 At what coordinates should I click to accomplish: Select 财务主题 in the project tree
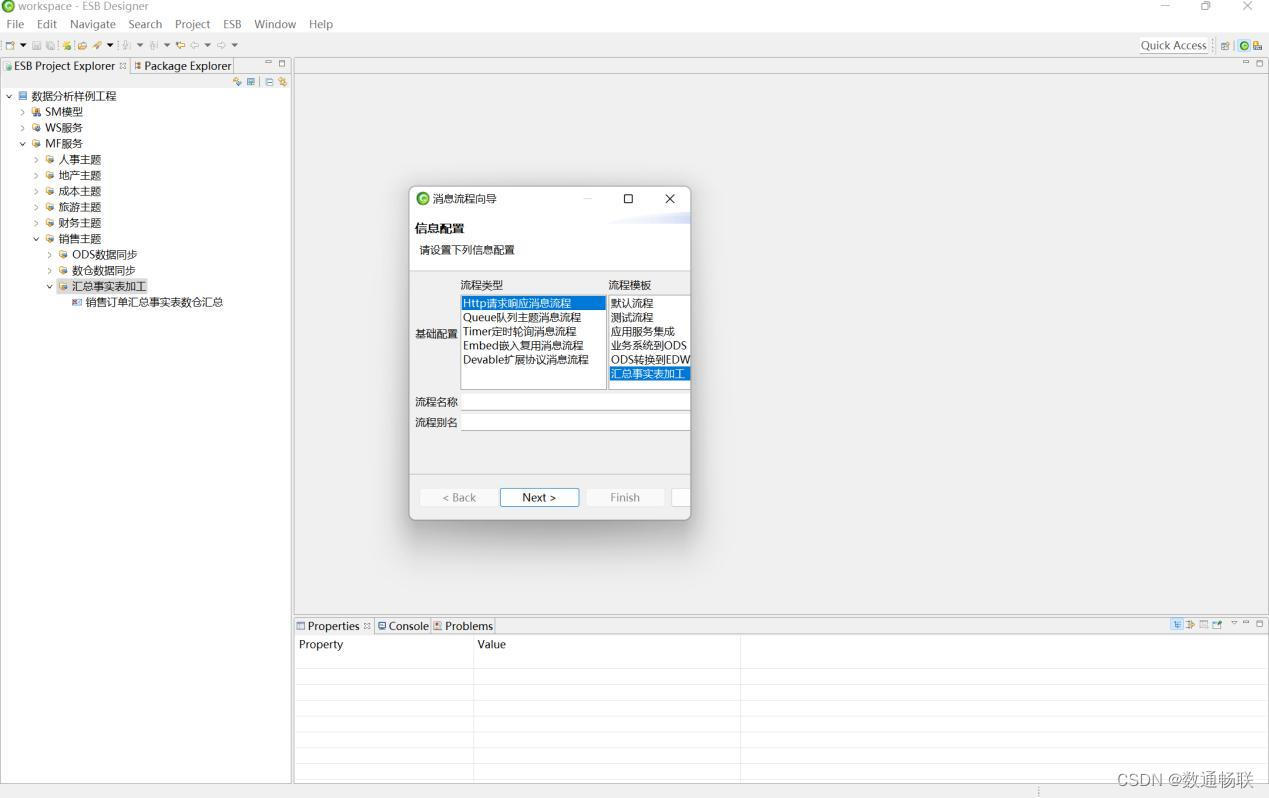79,223
